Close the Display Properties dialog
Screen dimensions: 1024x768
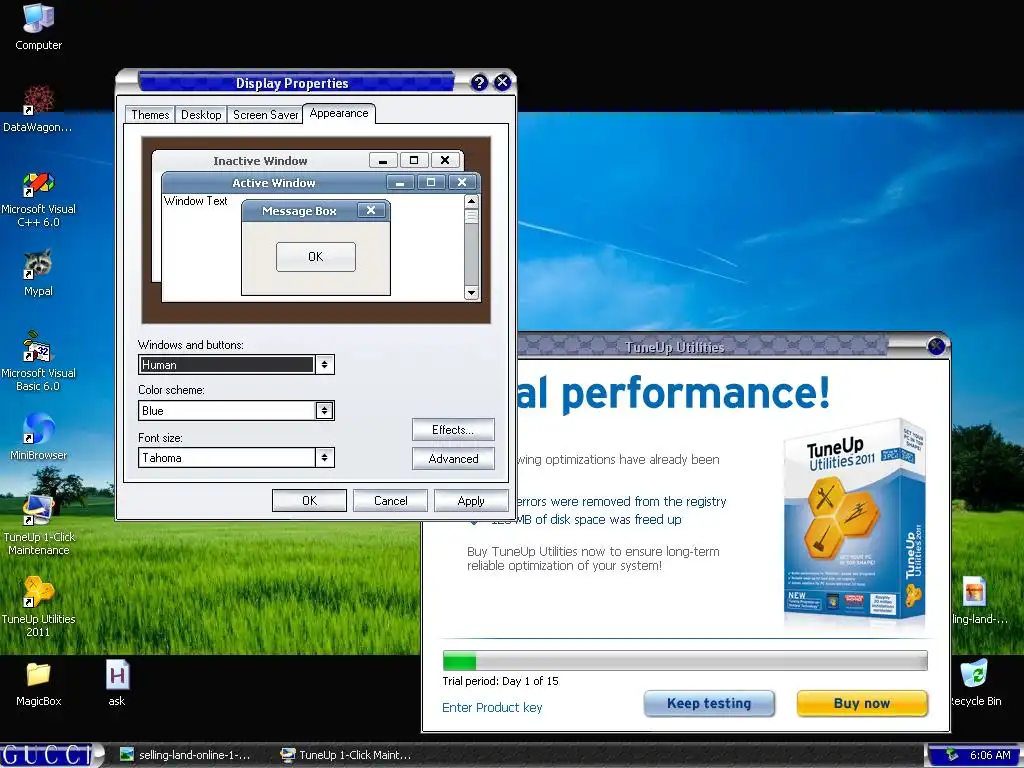coord(502,82)
